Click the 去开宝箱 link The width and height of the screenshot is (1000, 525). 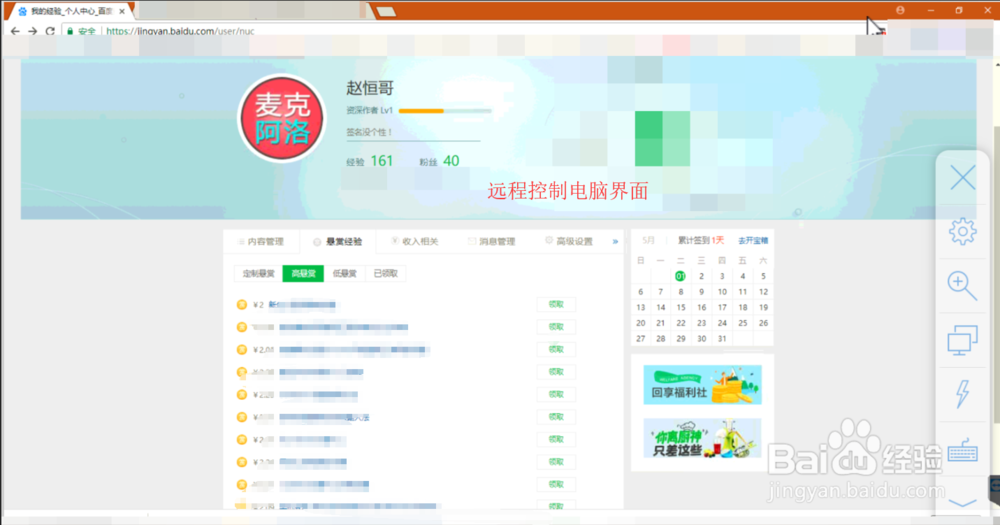pyautogui.click(x=753, y=241)
